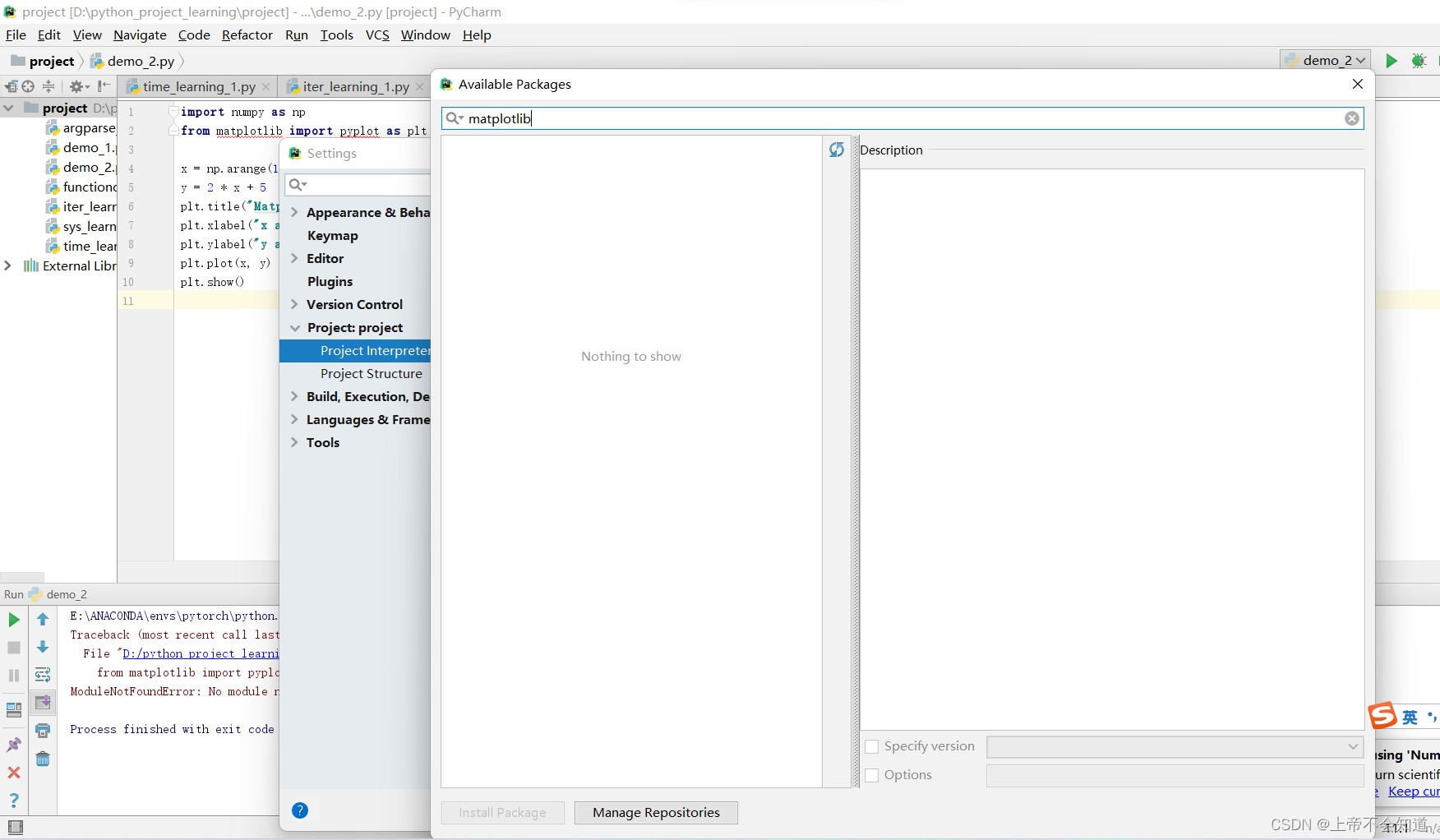The height and width of the screenshot is (840, 1440).
Task: Expand the Editor settings section
Action: 294,258
